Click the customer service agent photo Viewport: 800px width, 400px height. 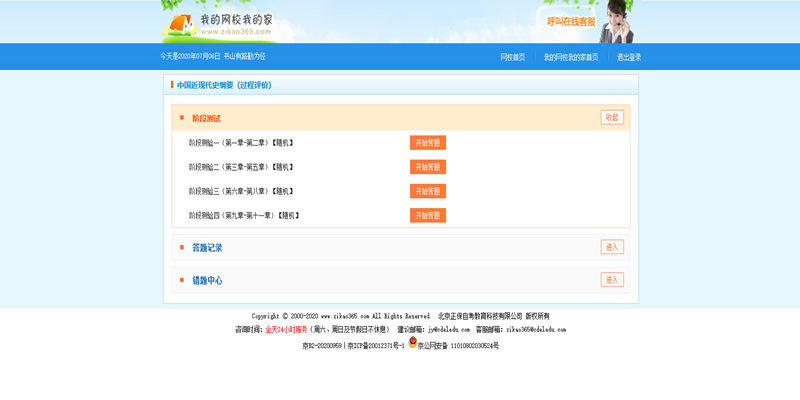[615, 20]
